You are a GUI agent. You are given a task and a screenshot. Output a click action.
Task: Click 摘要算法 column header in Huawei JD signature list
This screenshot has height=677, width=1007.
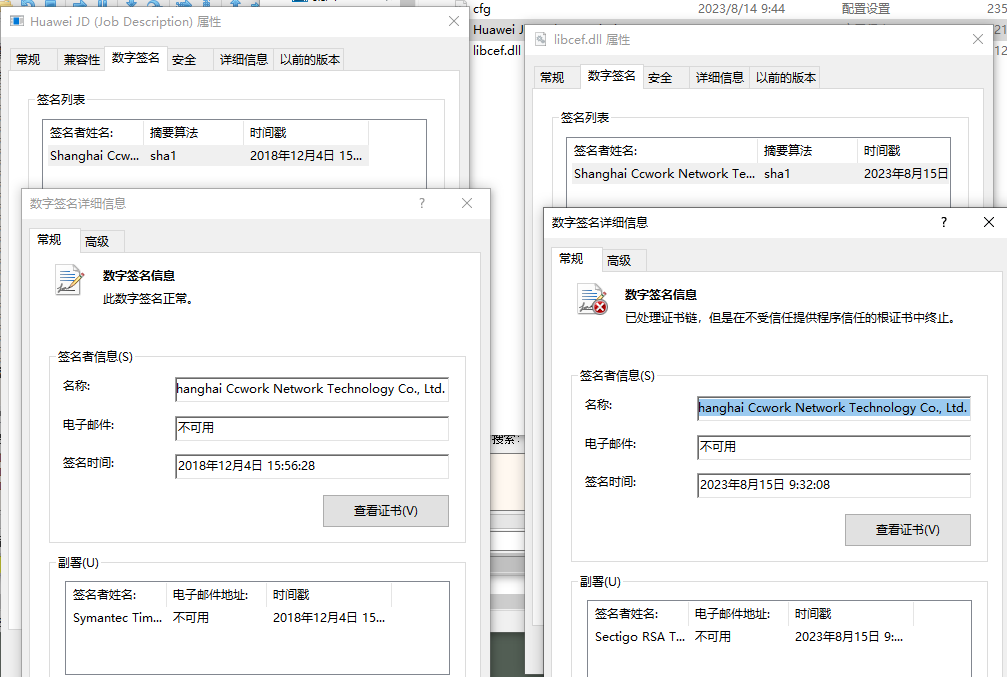tap(194, 133)
